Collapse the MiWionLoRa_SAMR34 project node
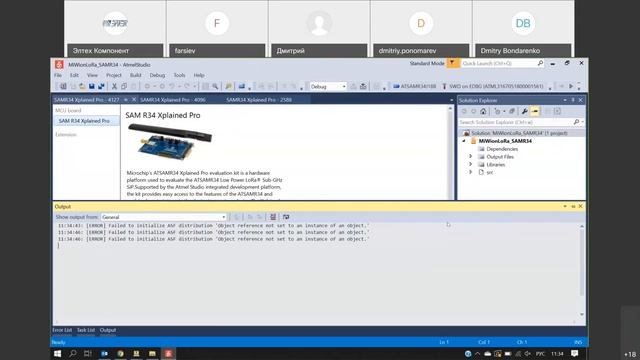The image size is (640, 360). (464, 141)
